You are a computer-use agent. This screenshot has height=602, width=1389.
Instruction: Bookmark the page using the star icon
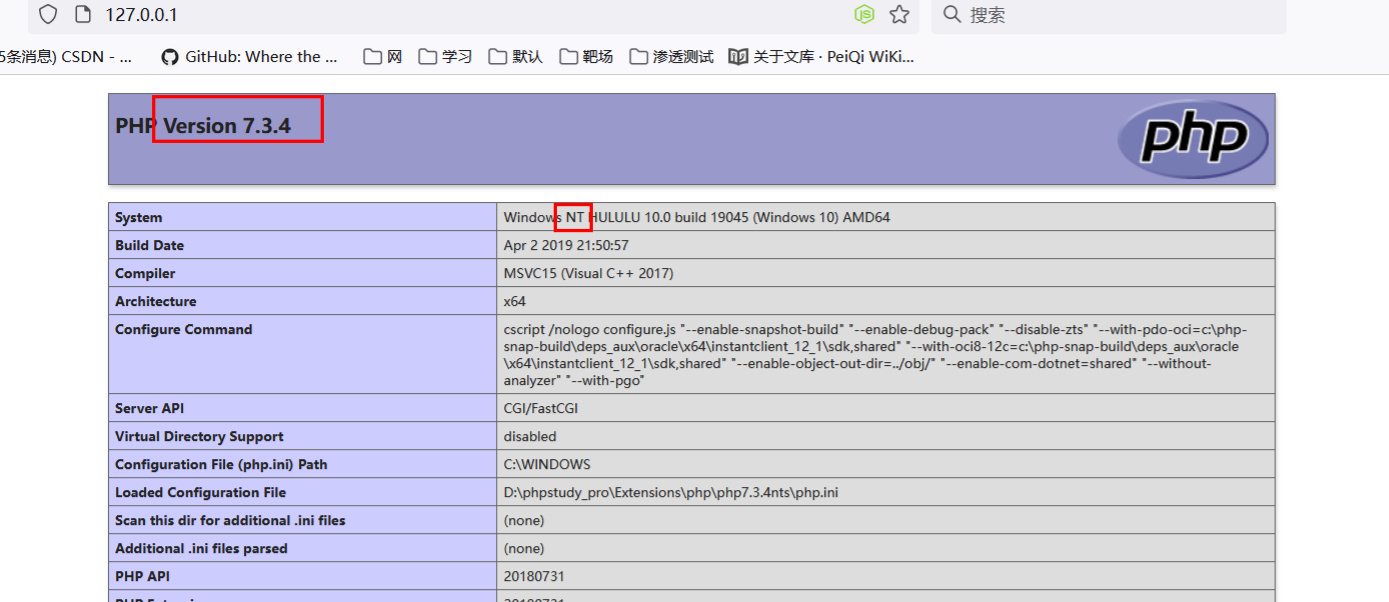[898, 14]
